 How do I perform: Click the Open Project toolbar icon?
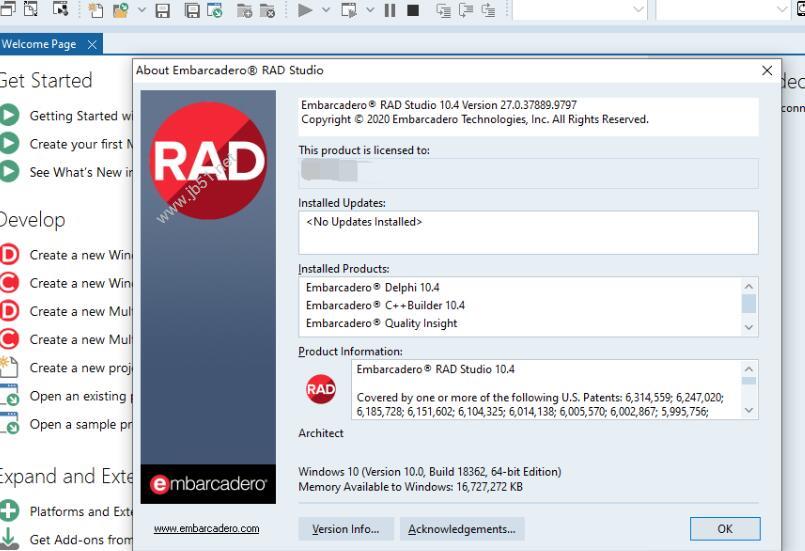pos(215,10)
